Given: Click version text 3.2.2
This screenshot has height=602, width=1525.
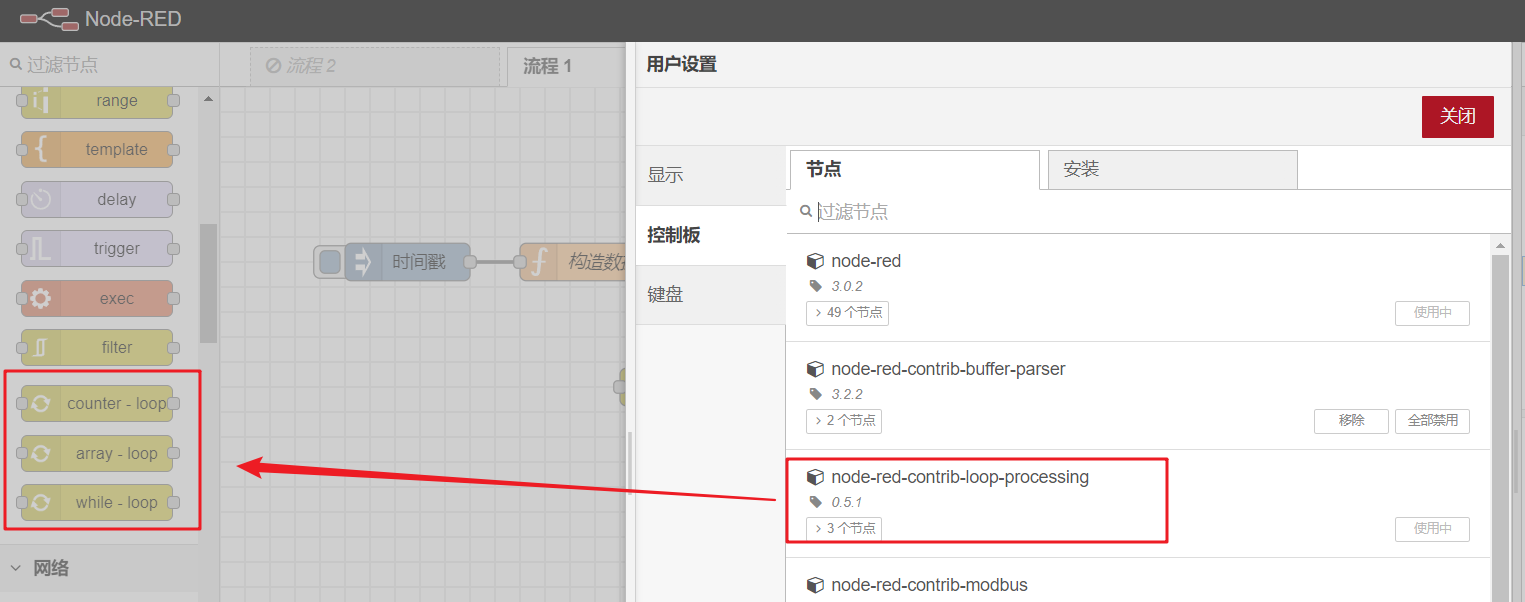Looking at the screenshot, I should (846, 394).
